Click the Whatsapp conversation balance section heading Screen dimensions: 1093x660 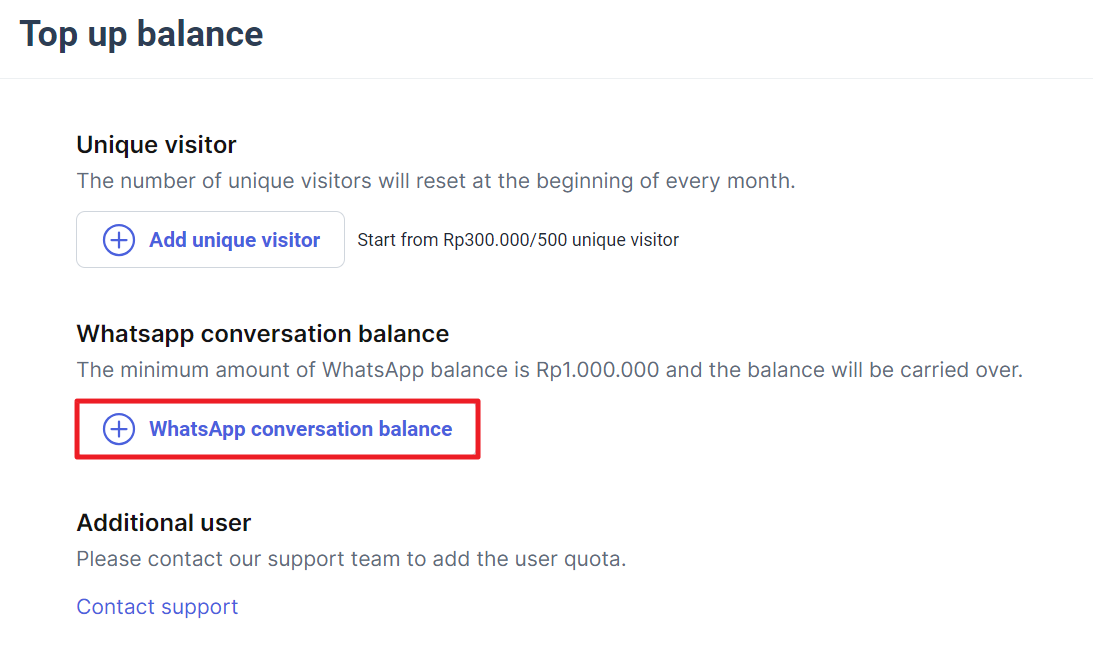pos(263,334)
